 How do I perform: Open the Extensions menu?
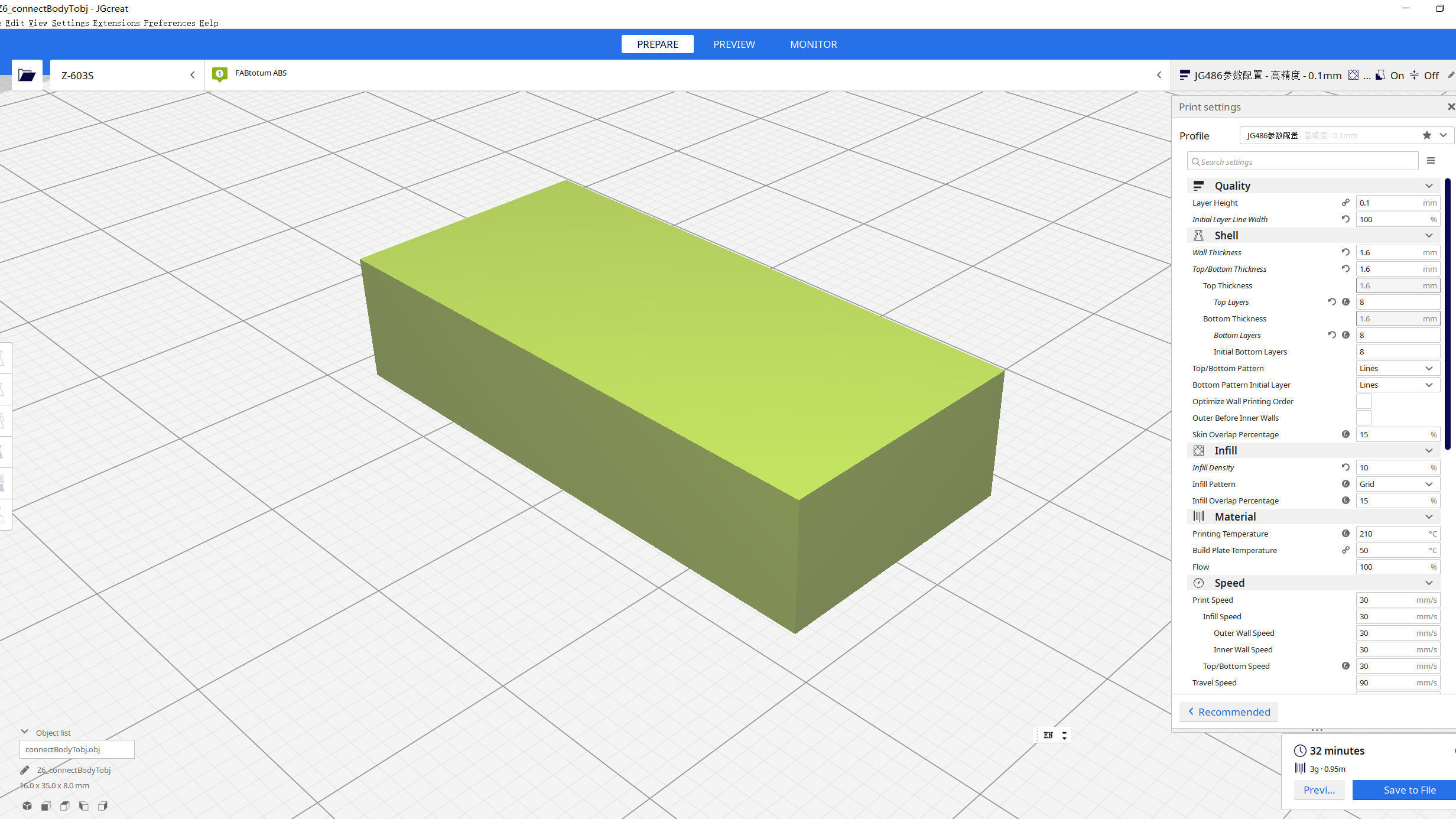tap(116, 23)
